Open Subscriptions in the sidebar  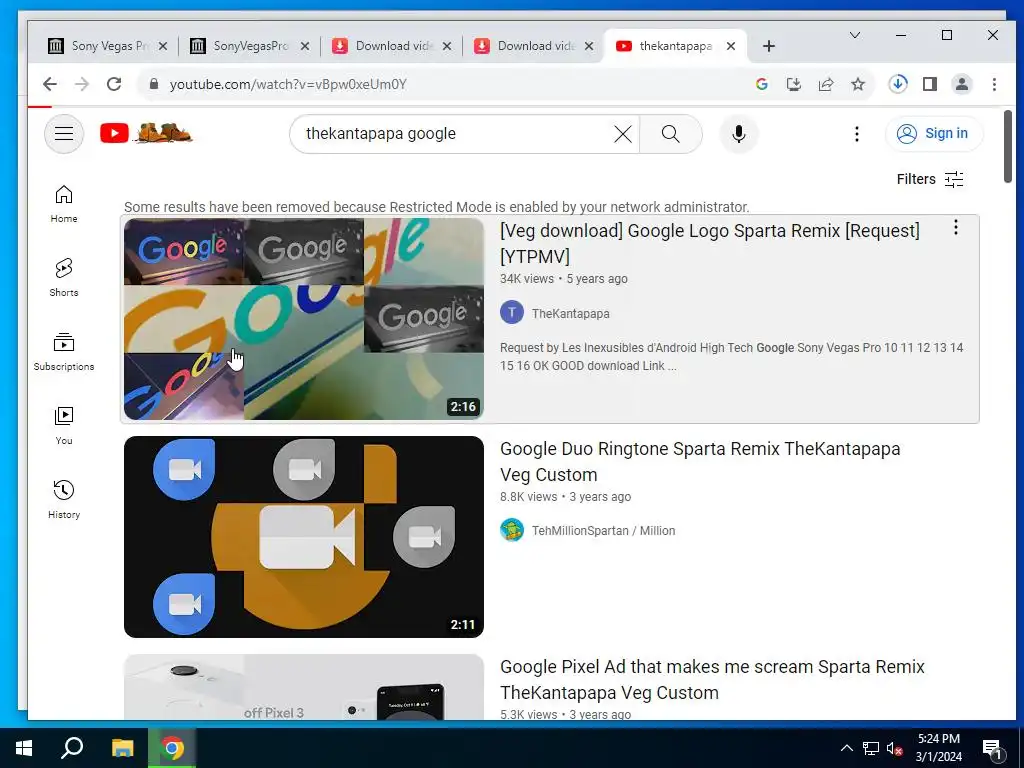pyautogui.click(x=64, y=352)
